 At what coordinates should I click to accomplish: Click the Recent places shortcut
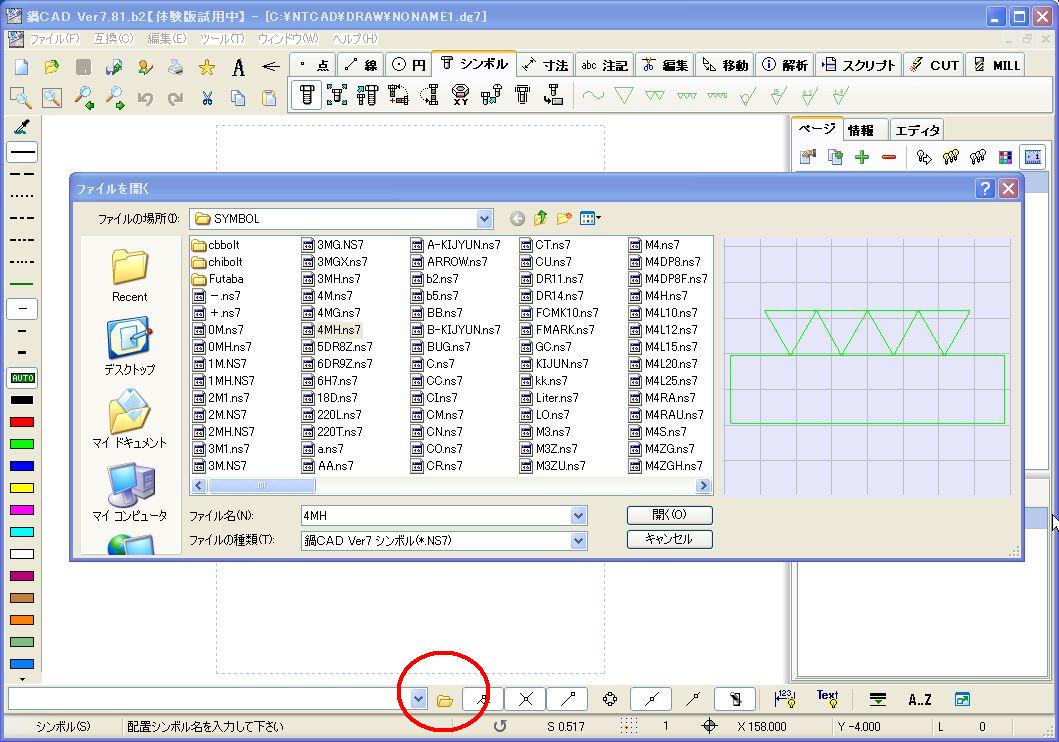(x=129, y=275)
